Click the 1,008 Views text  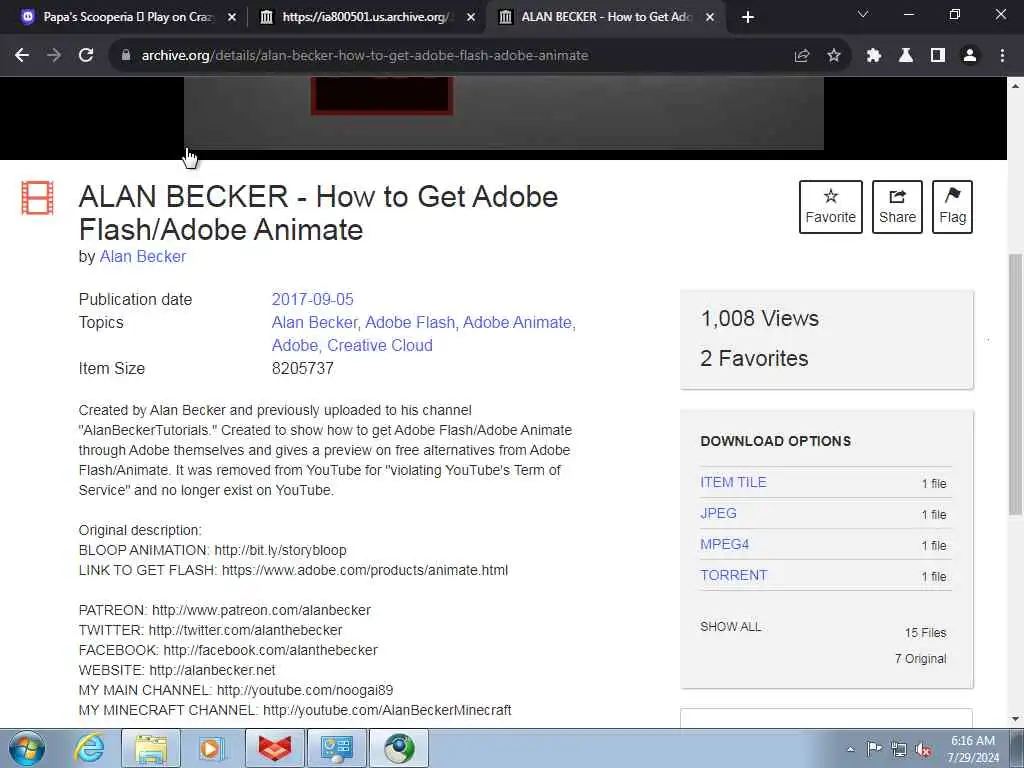760,318
